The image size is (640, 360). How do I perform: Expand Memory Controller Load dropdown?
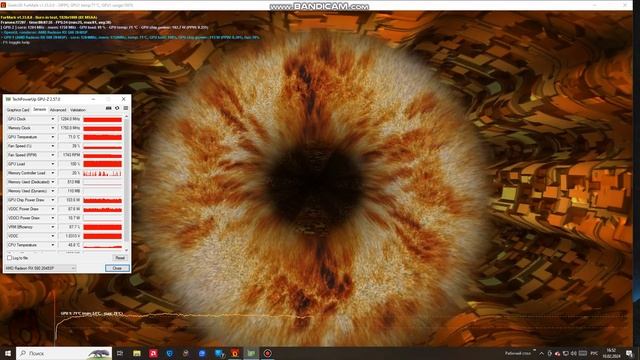pos(53,173)
